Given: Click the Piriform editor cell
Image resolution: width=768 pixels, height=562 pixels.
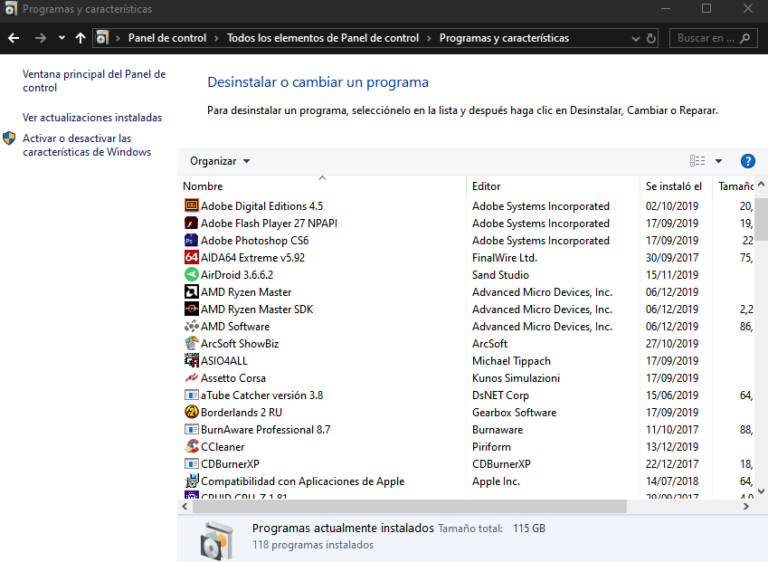Looking at the screenshot, I should coord(491,446).
